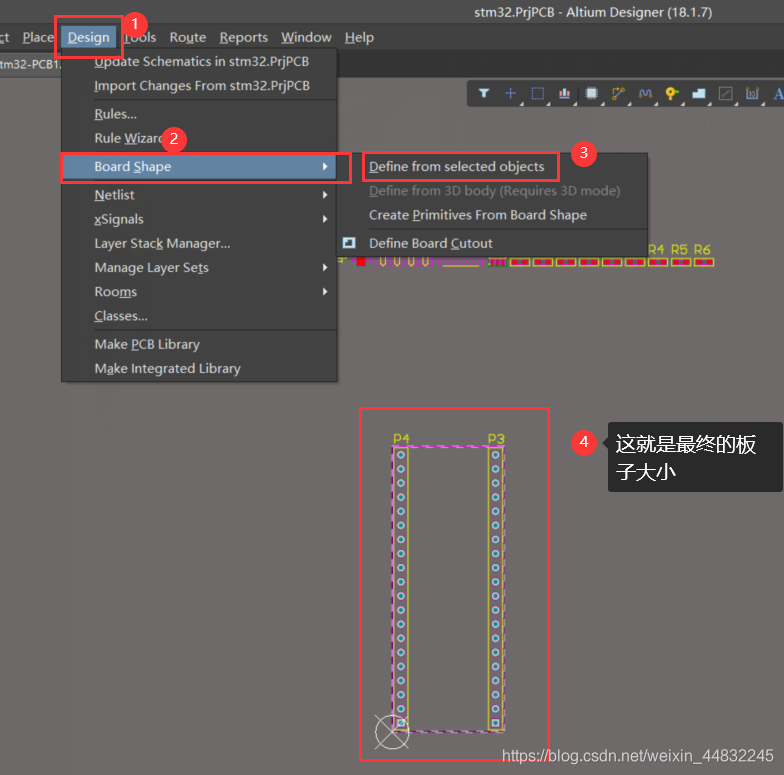Image resolution: width=784 pixels, height=775 pixels.
Task: Choose the dashed rectangle selection tool
Action: point(538,94)
